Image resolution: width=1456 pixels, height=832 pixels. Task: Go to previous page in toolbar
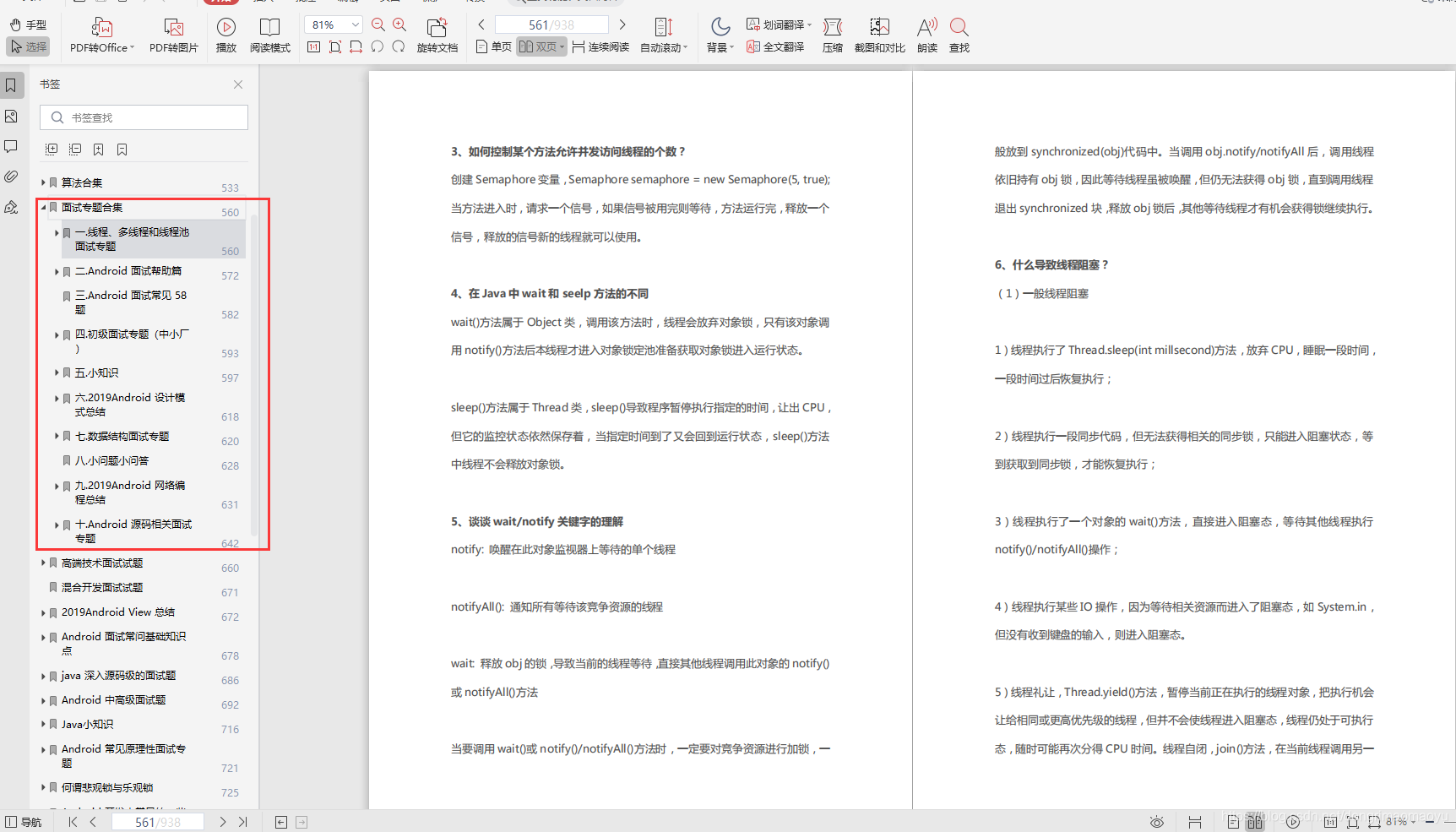point(481,25)
